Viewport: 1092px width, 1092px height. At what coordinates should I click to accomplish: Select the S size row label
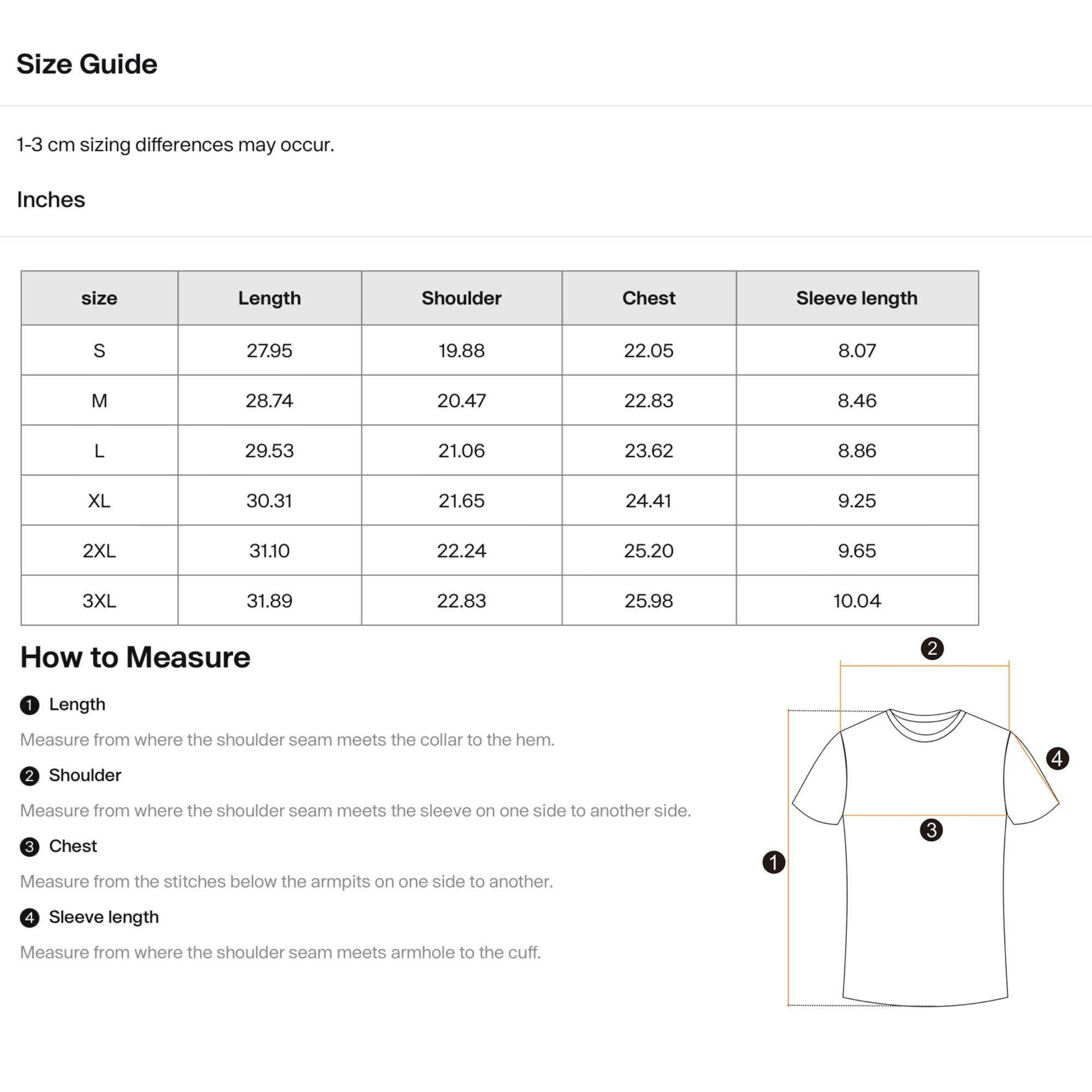tap(99, 351)
